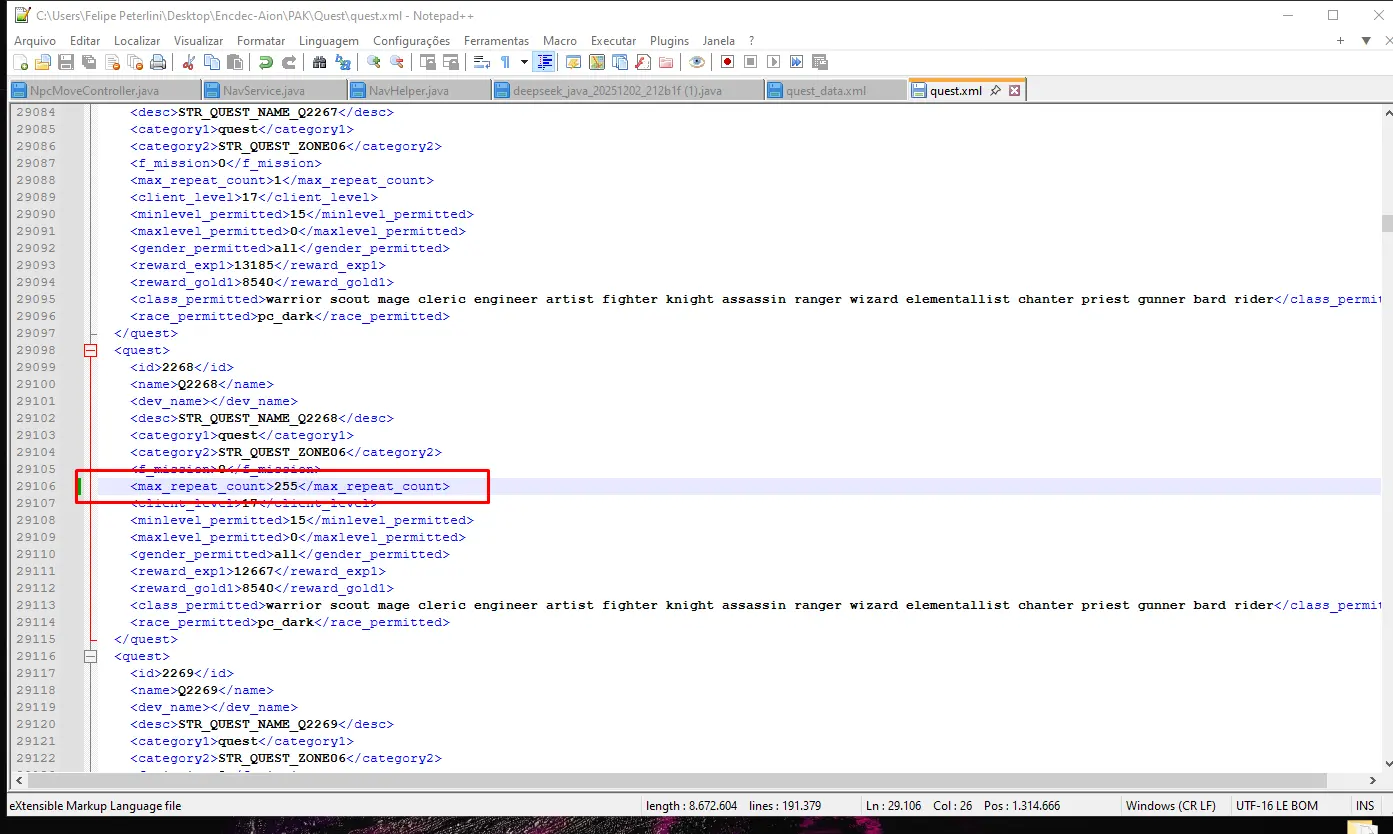Open the Arquivo menu
The image size is (1393, 834).
35,41
